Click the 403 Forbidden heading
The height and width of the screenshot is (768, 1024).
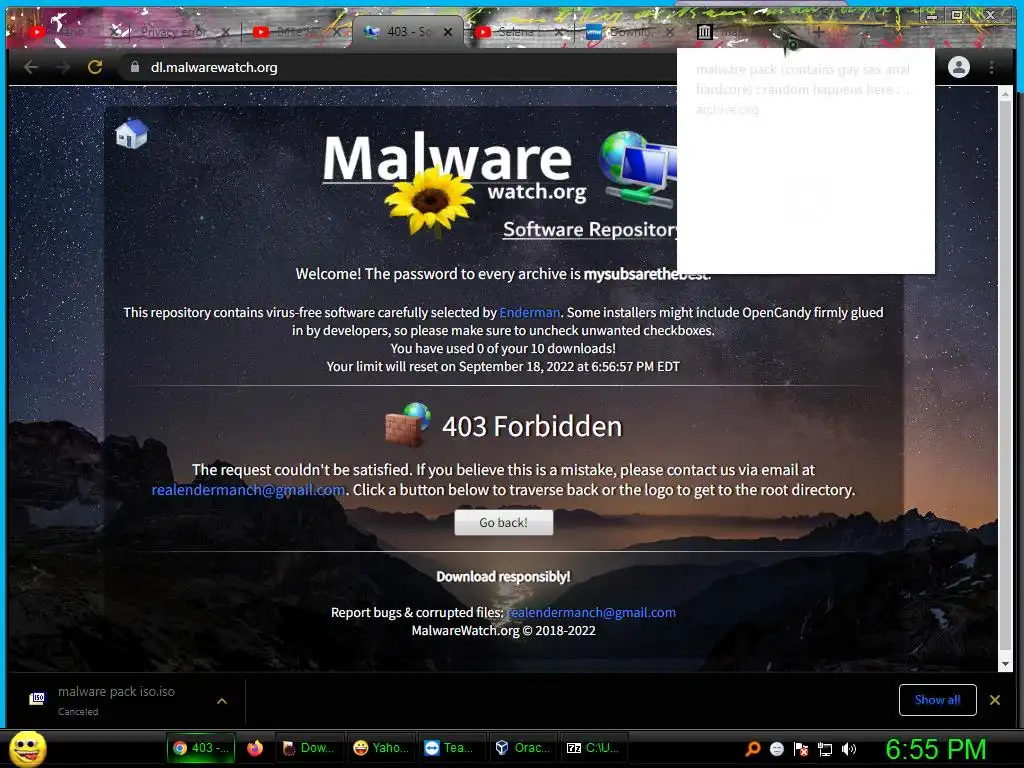532,426
